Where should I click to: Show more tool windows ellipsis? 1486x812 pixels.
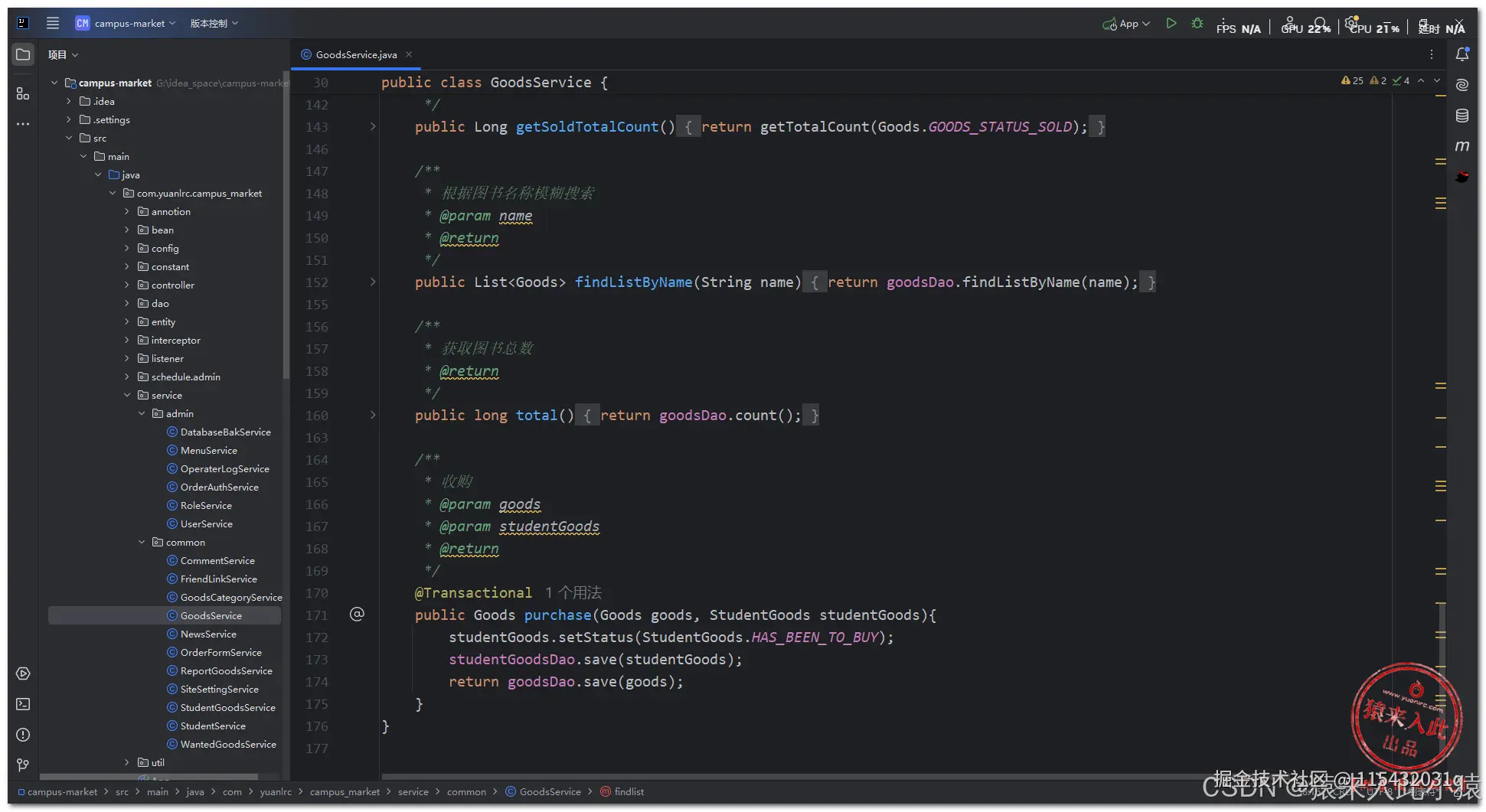(x=23, y=123)
